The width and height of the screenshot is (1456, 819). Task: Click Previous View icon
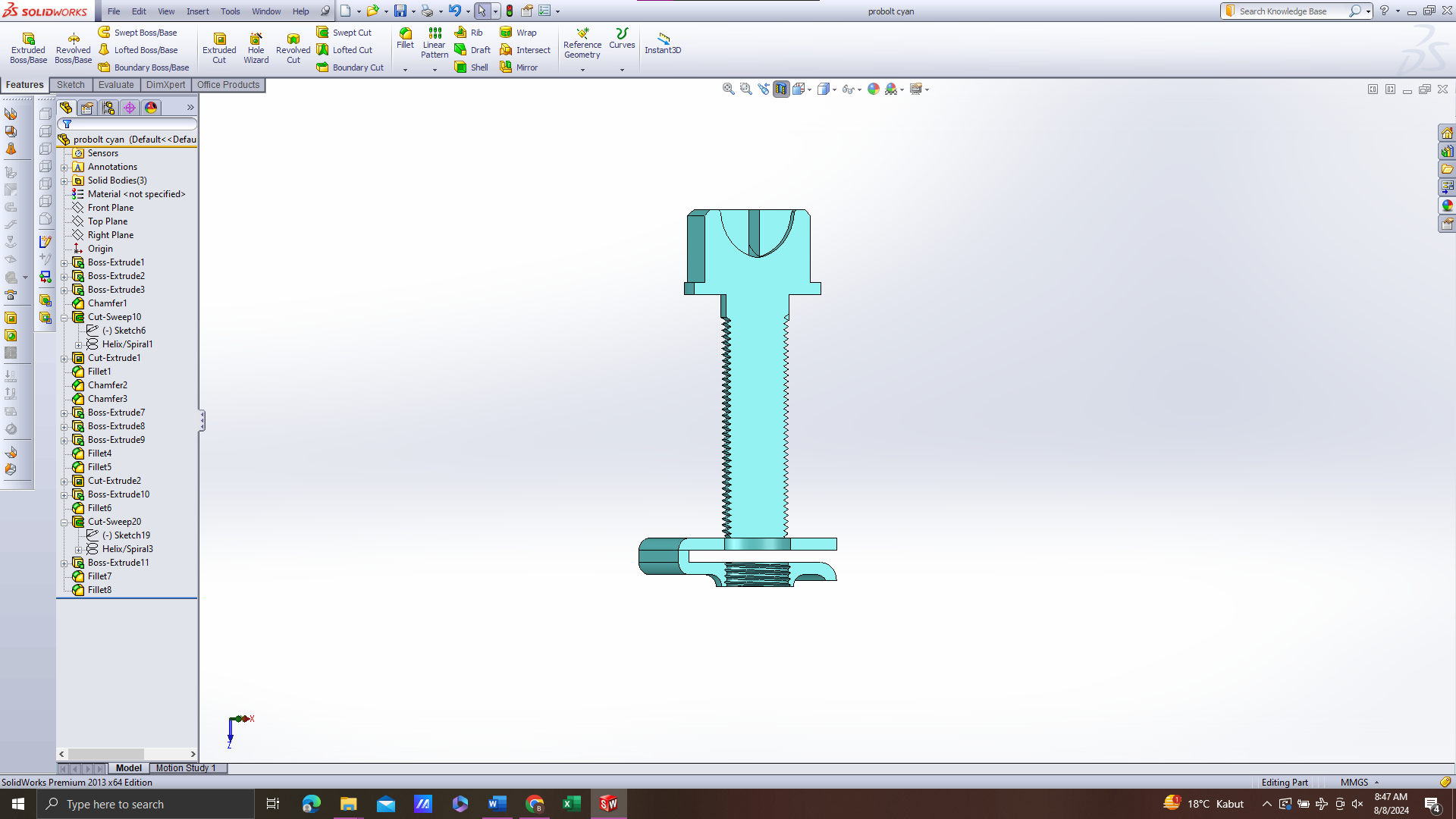(x=764, y=89)
